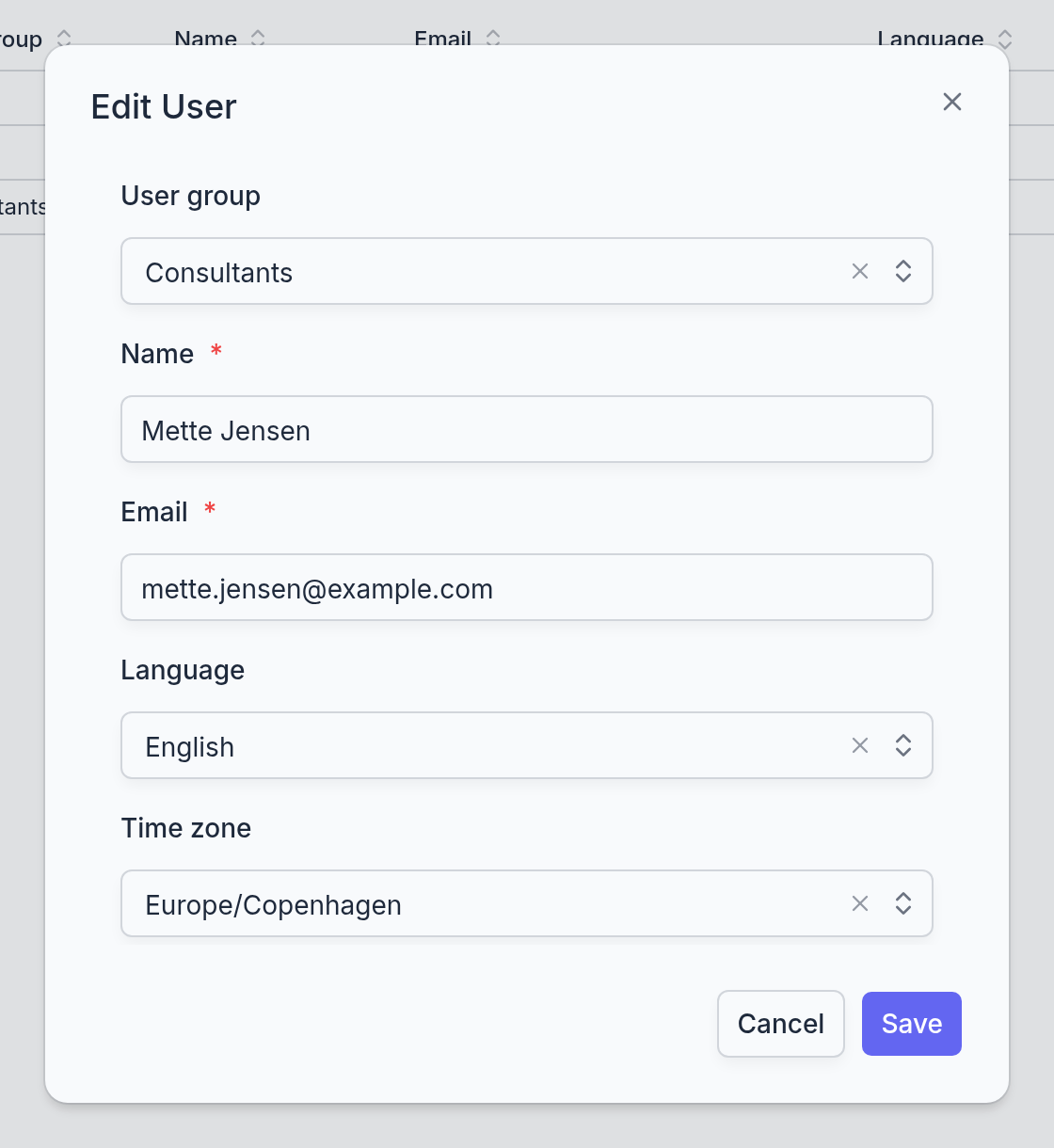This screenshot has width=1054, height=1148.
Task: Click the Edit User heading
Action: click(164, 106)
